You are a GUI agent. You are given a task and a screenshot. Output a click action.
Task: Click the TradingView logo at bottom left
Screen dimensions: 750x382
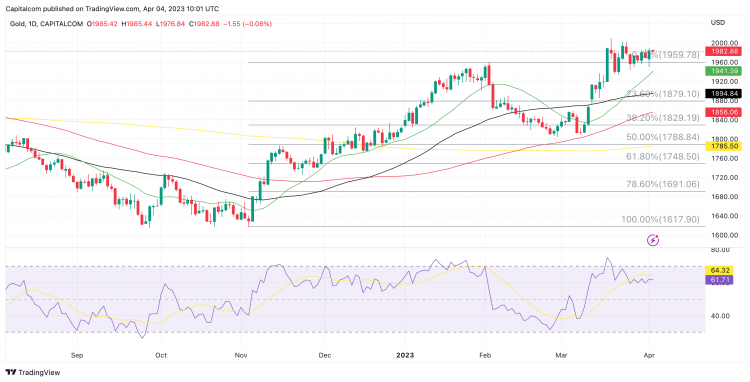pyautogui.click(x=33, y=372)
